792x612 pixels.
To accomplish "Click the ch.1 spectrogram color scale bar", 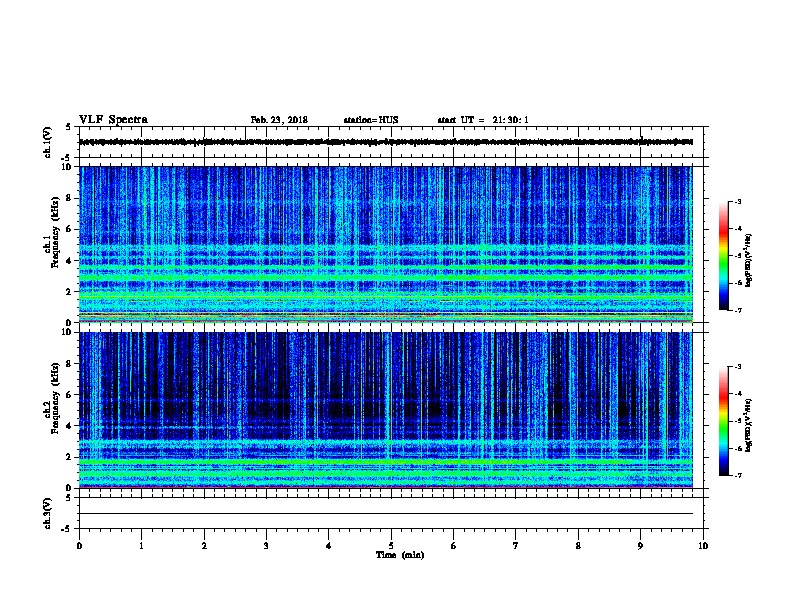I will [x=723, y=256].
